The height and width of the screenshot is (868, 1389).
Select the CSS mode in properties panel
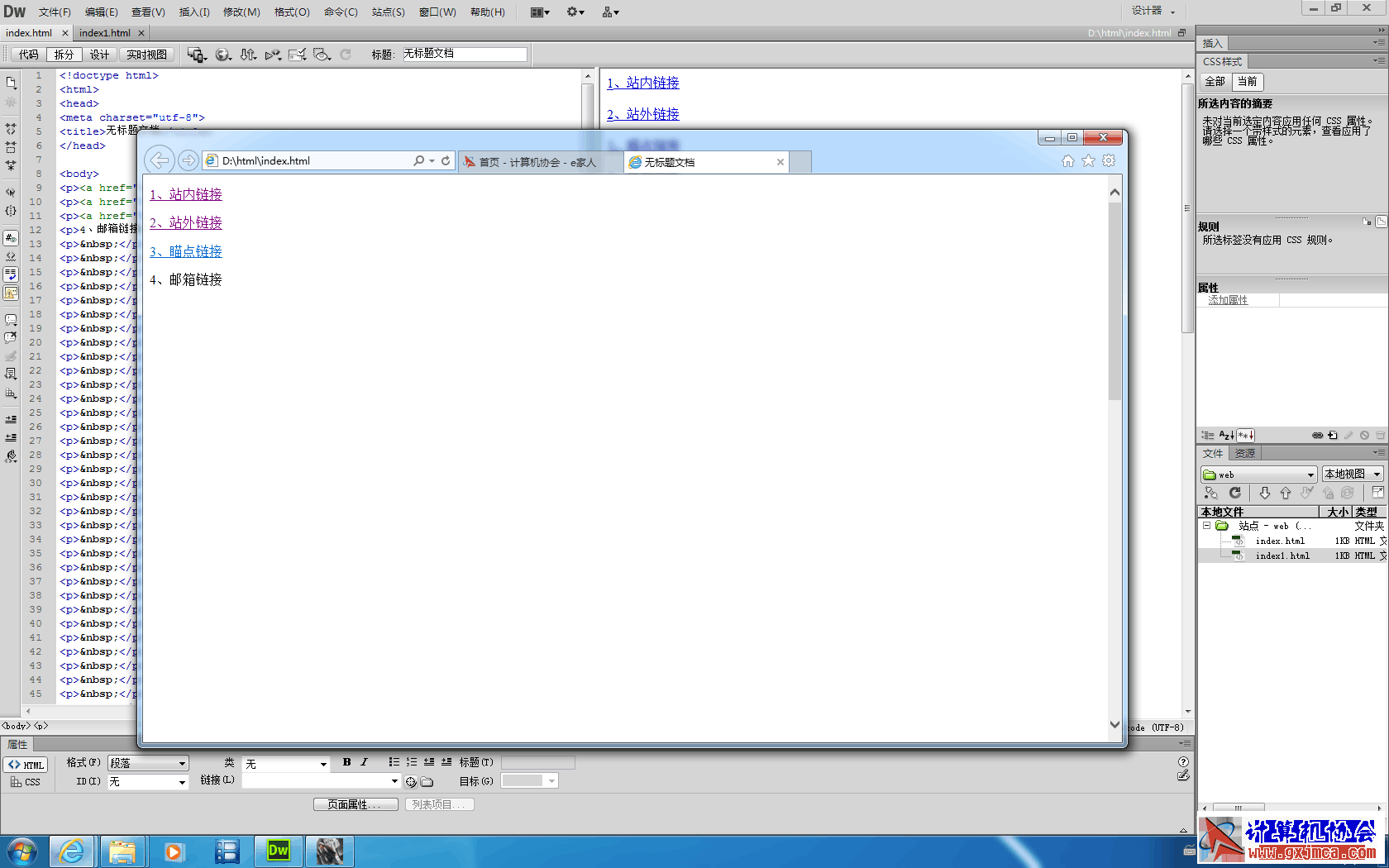[x=26, y=781]
